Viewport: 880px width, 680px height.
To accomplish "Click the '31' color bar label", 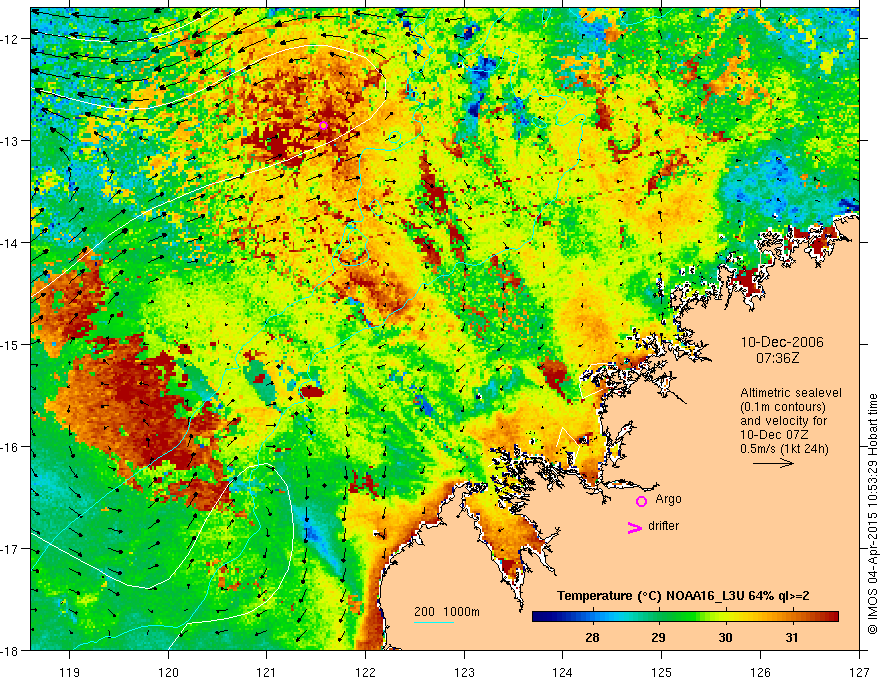I will pos(791,637).
